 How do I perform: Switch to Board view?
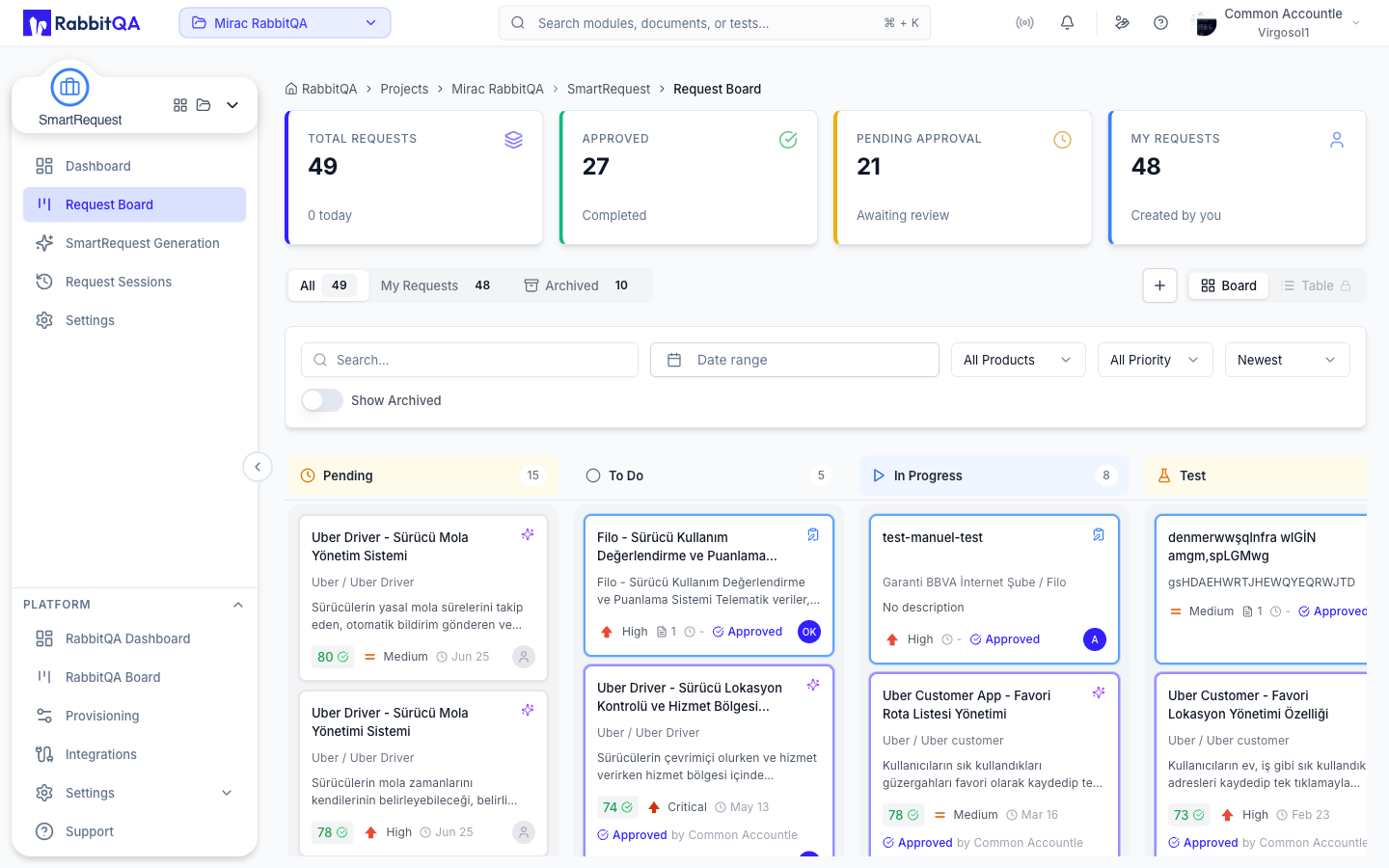click(x=1229, y=285)
